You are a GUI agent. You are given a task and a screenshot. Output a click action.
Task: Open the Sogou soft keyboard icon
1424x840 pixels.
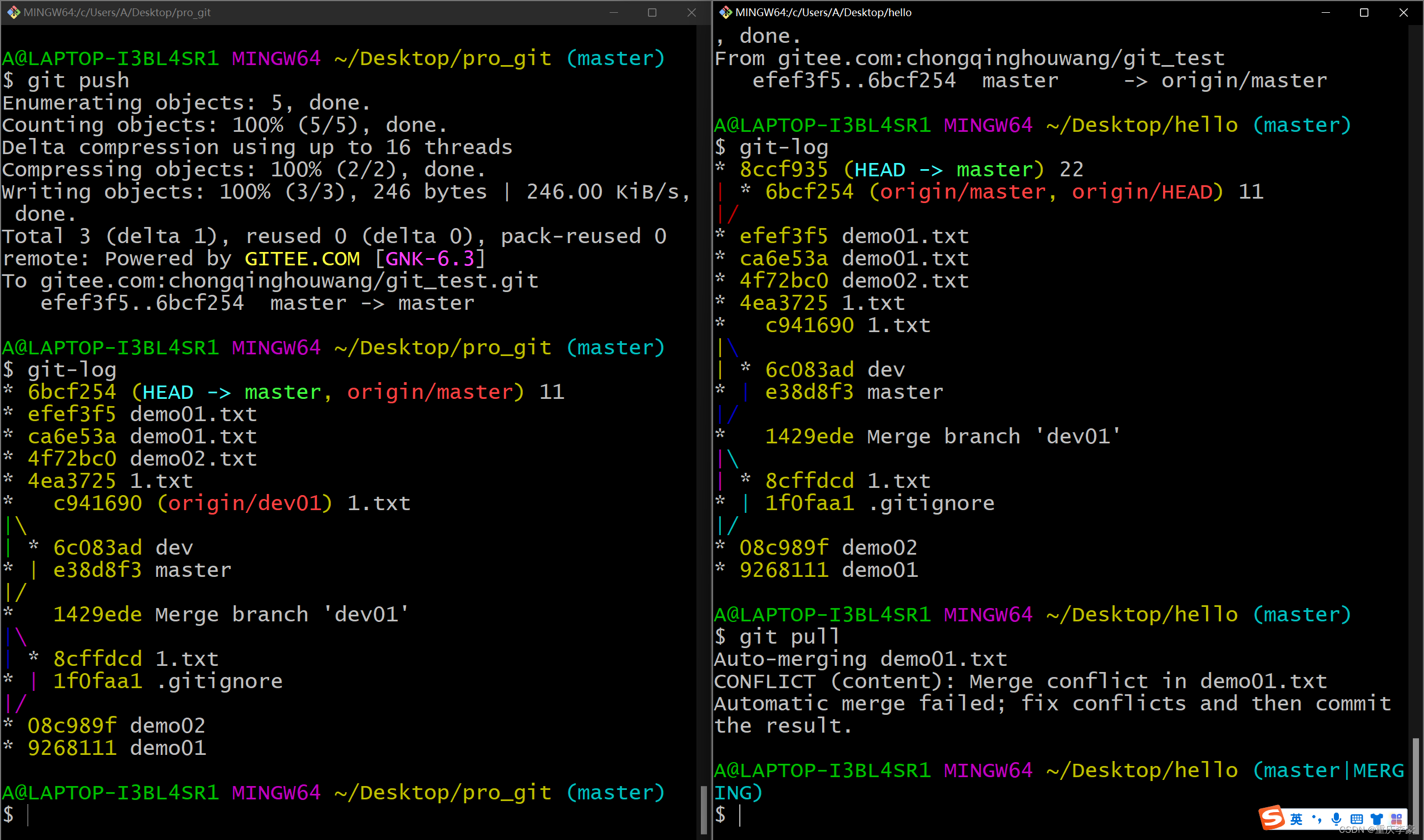[1357, 819]
